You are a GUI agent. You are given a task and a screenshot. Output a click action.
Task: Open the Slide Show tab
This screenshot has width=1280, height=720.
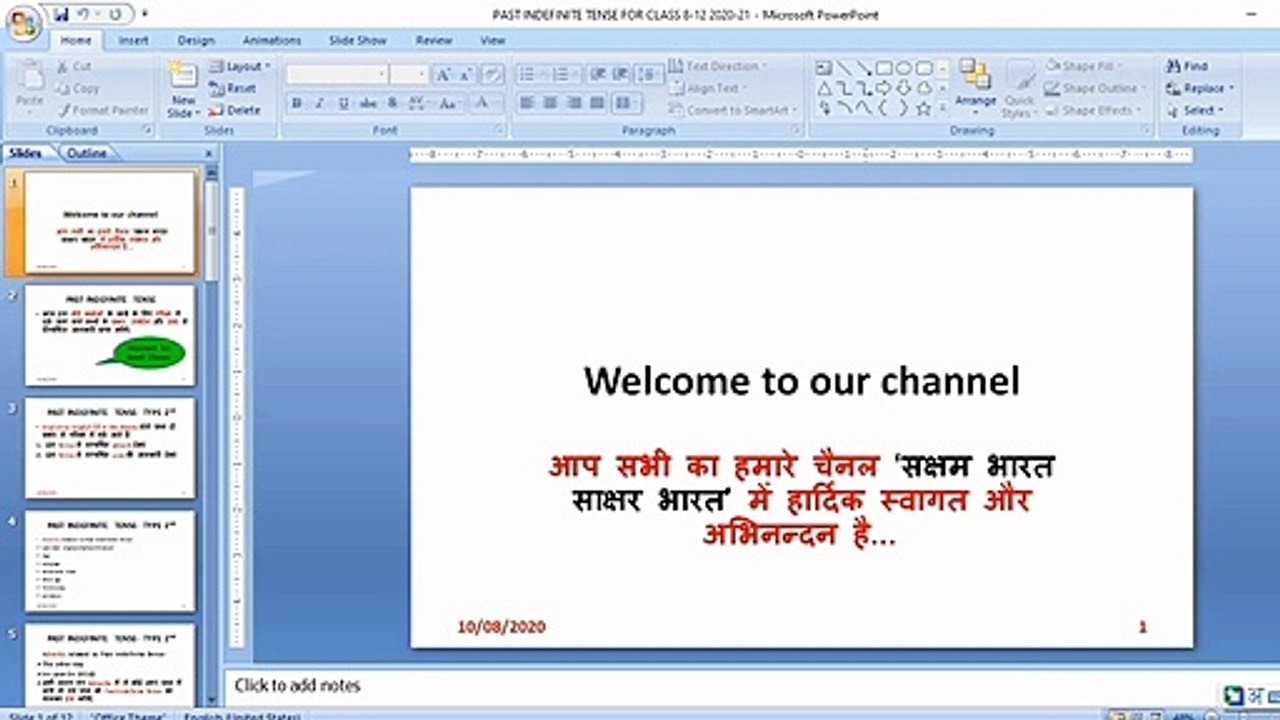point(357,41)
